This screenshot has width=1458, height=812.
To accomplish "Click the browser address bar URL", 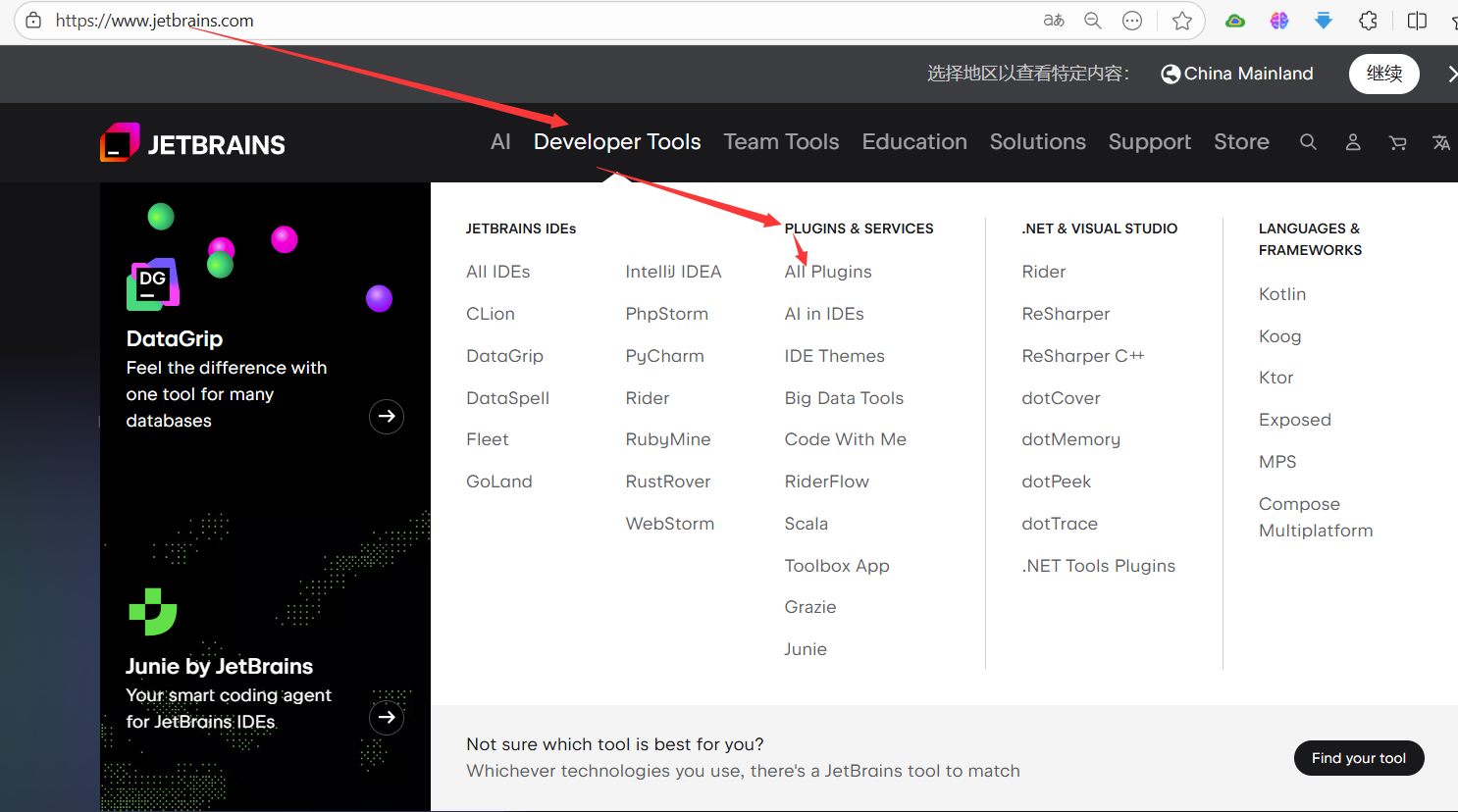I will tap(155, 21).
